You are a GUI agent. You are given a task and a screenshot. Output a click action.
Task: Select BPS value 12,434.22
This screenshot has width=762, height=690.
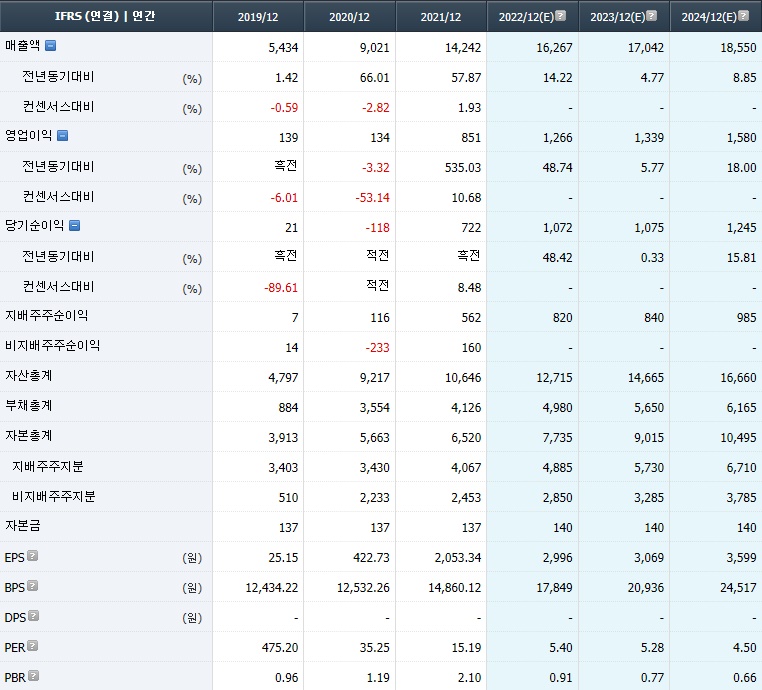[x=272, y=588]
